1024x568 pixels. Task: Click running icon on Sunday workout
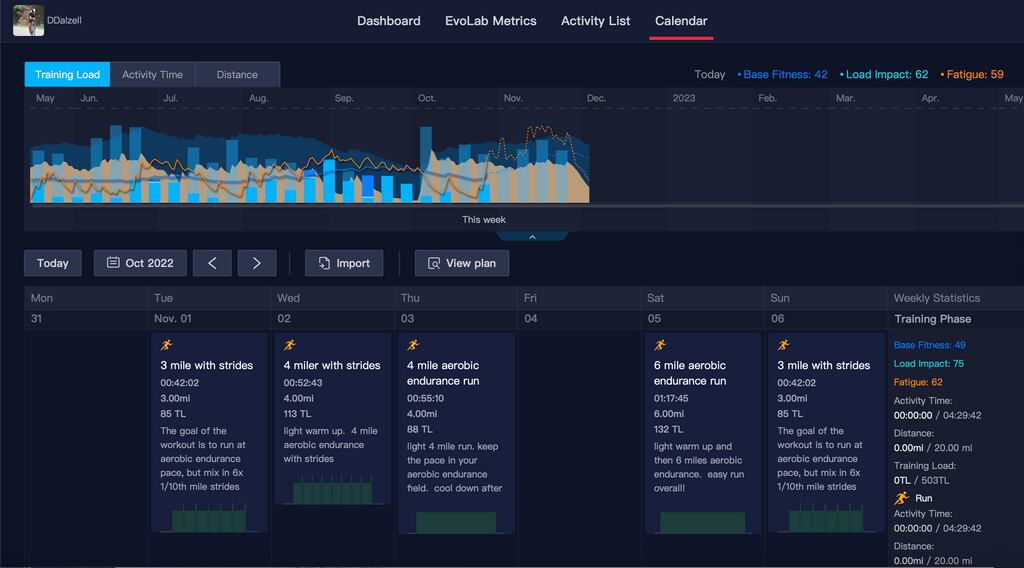[784, 345]
